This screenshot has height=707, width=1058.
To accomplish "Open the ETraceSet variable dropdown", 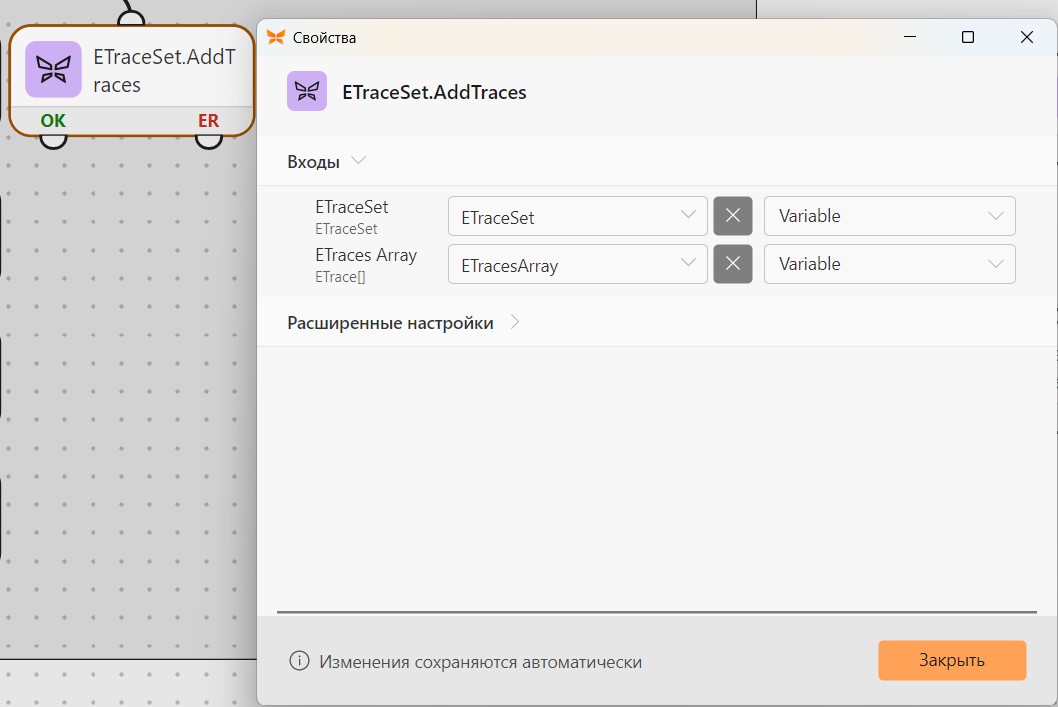I will (x=578, y=216).
